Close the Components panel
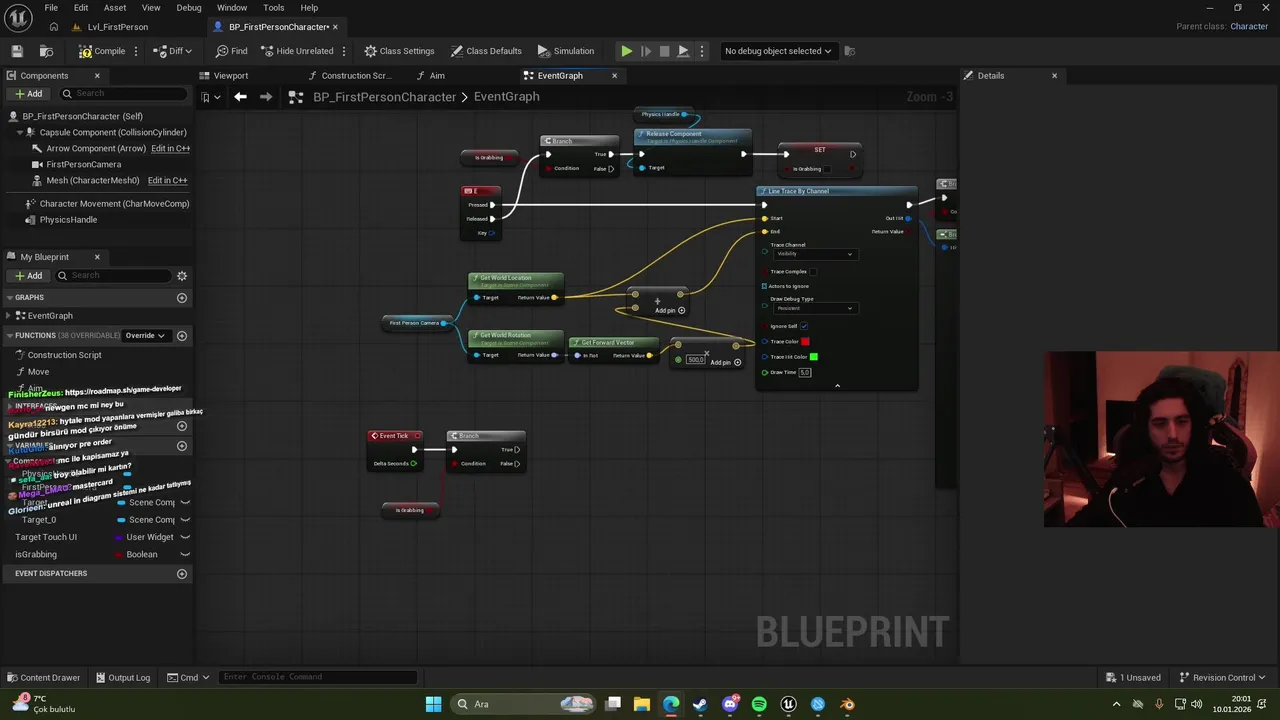 click(x=97, y=76)
